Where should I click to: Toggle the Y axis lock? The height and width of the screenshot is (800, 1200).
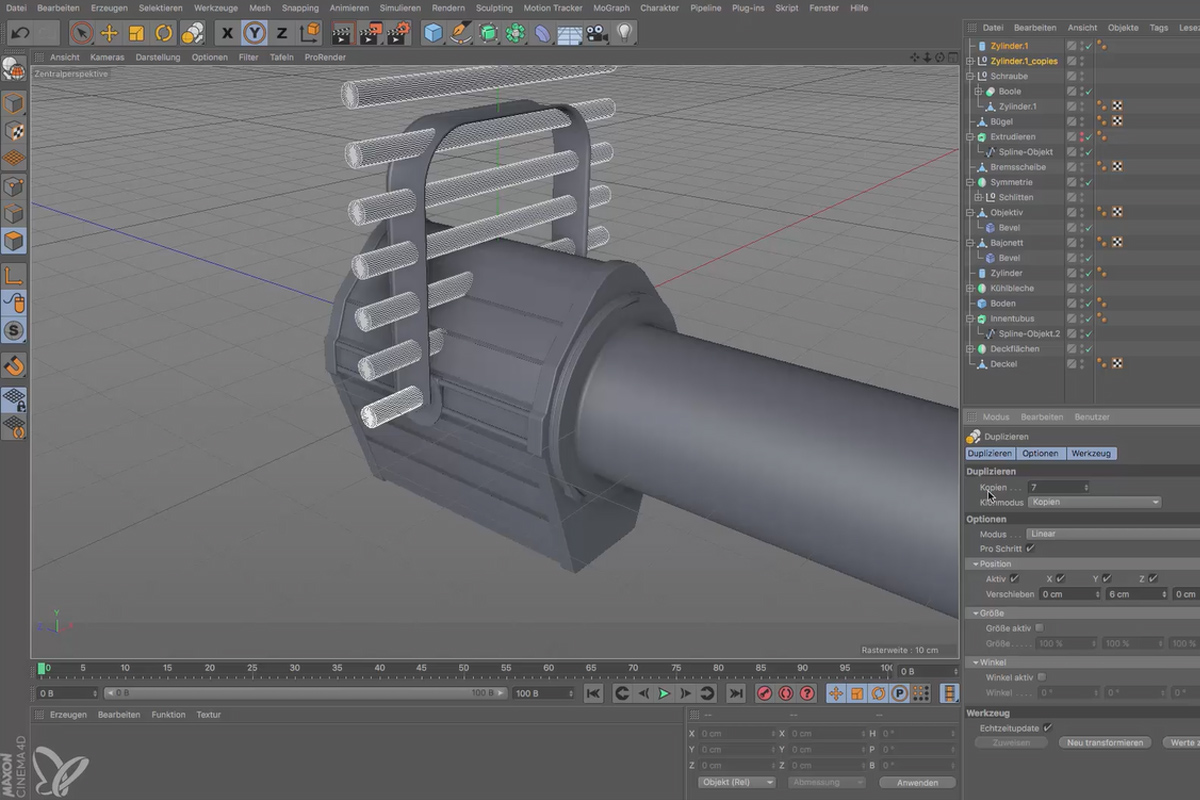pos(255,33)
